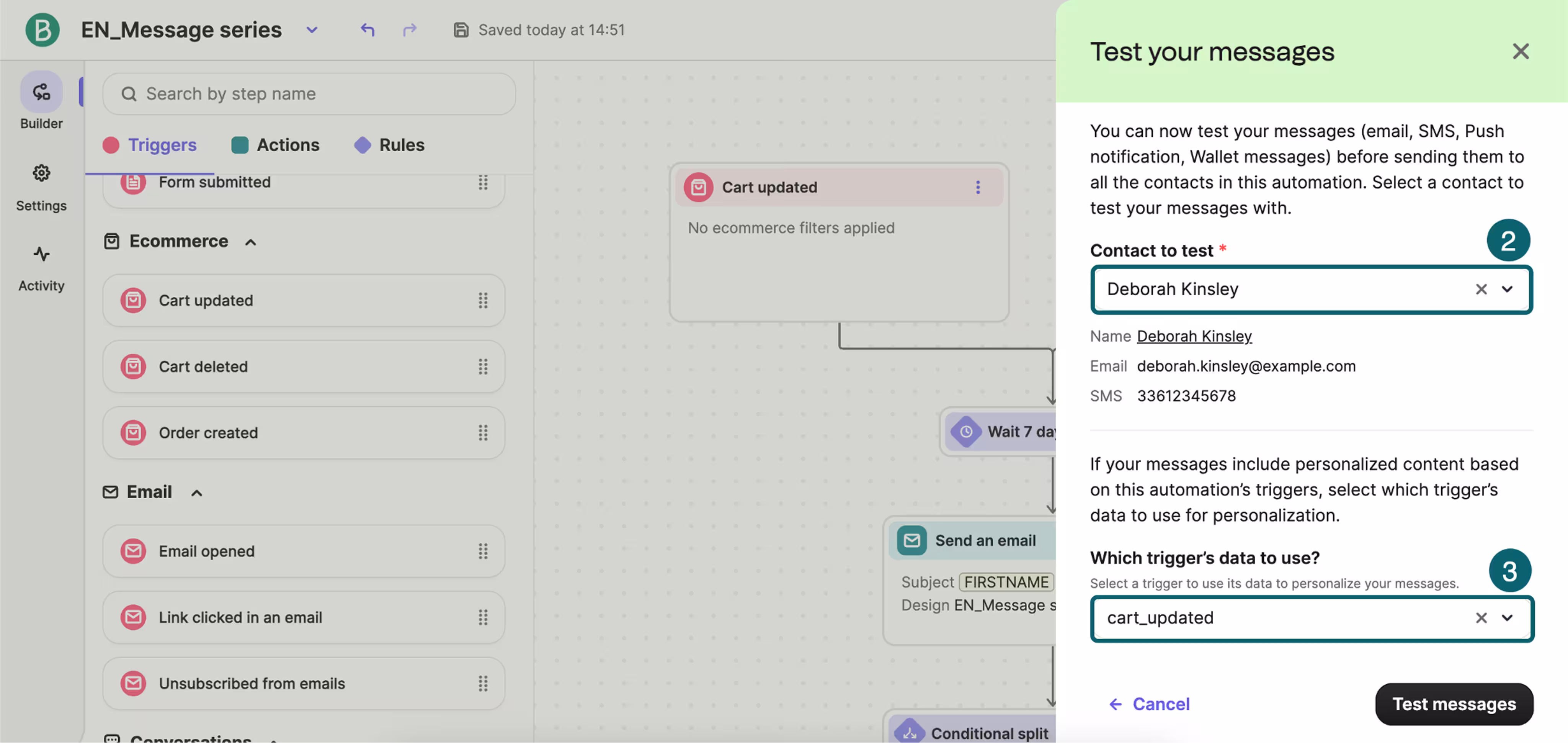Clear the Deborah Kinsley contact selection
The height and width of the screenshot is (743, 1568).
click(1481, 289)
